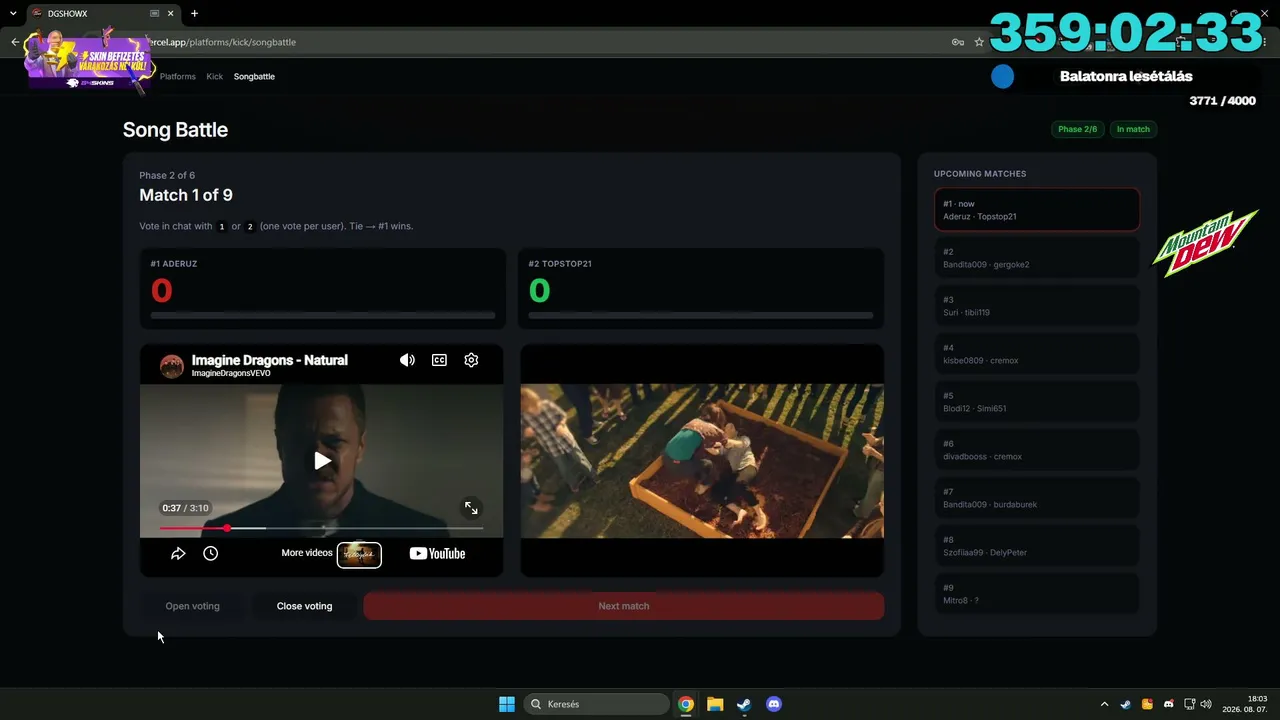Mute the YouTube player volume icon
This screenshot has height=720, width=1280.
pos(407,360)
